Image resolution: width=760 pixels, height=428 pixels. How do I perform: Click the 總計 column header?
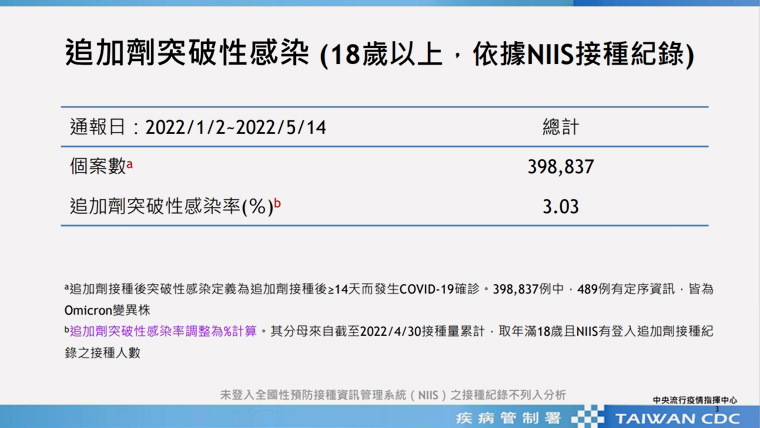tap(561, 127)
